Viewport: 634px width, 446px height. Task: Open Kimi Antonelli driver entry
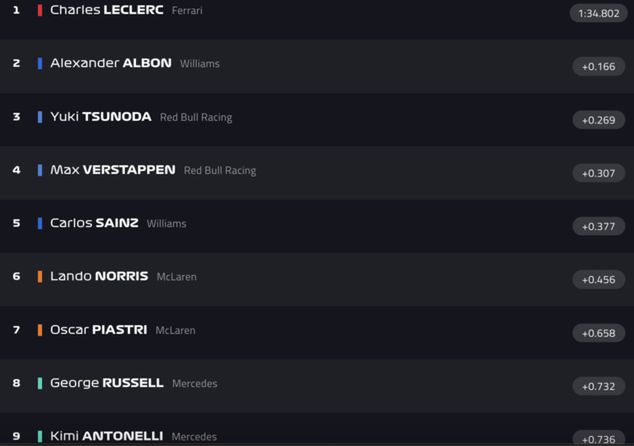106,436
